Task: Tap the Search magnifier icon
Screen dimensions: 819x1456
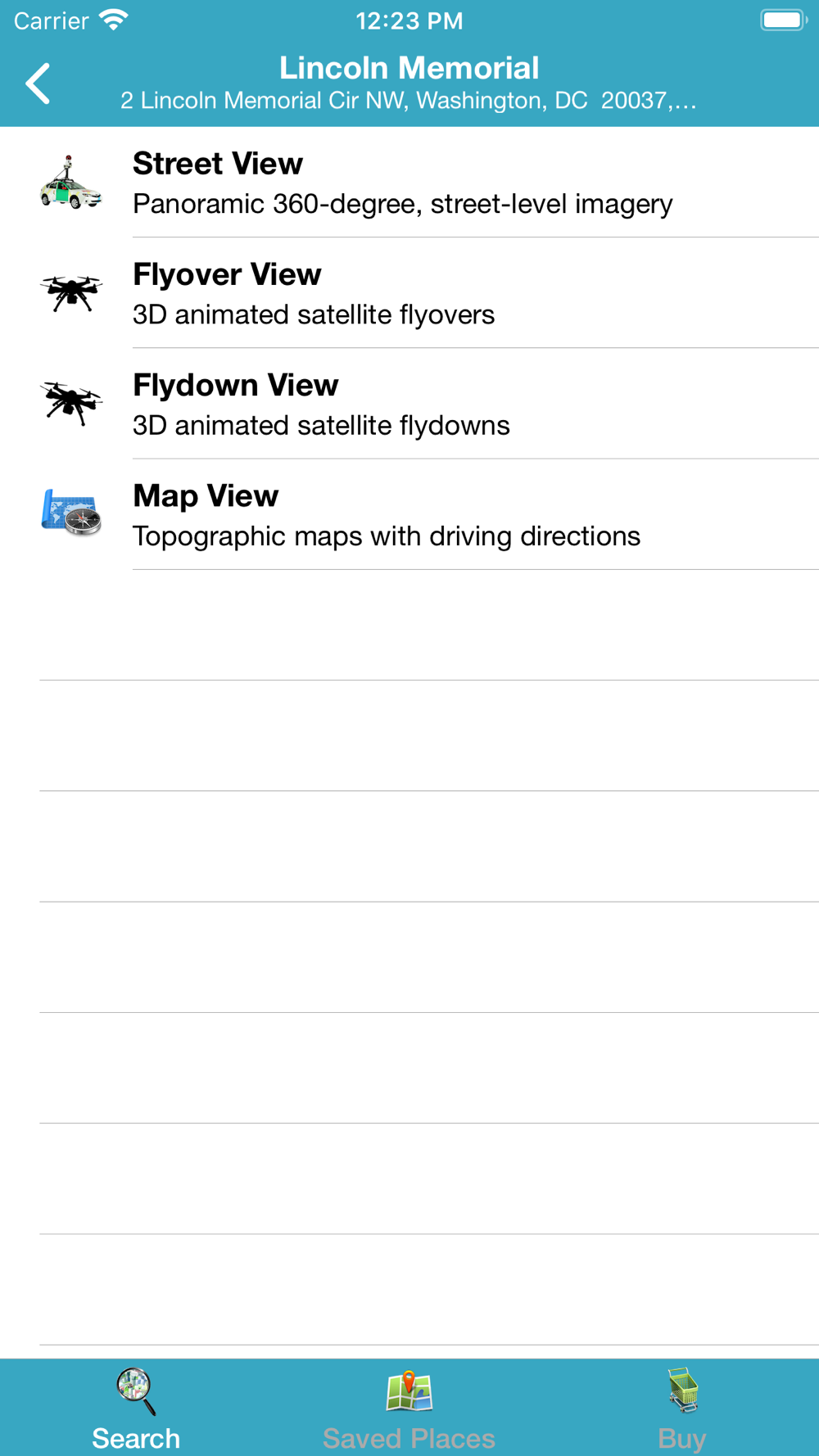Action: [136, 1391]
